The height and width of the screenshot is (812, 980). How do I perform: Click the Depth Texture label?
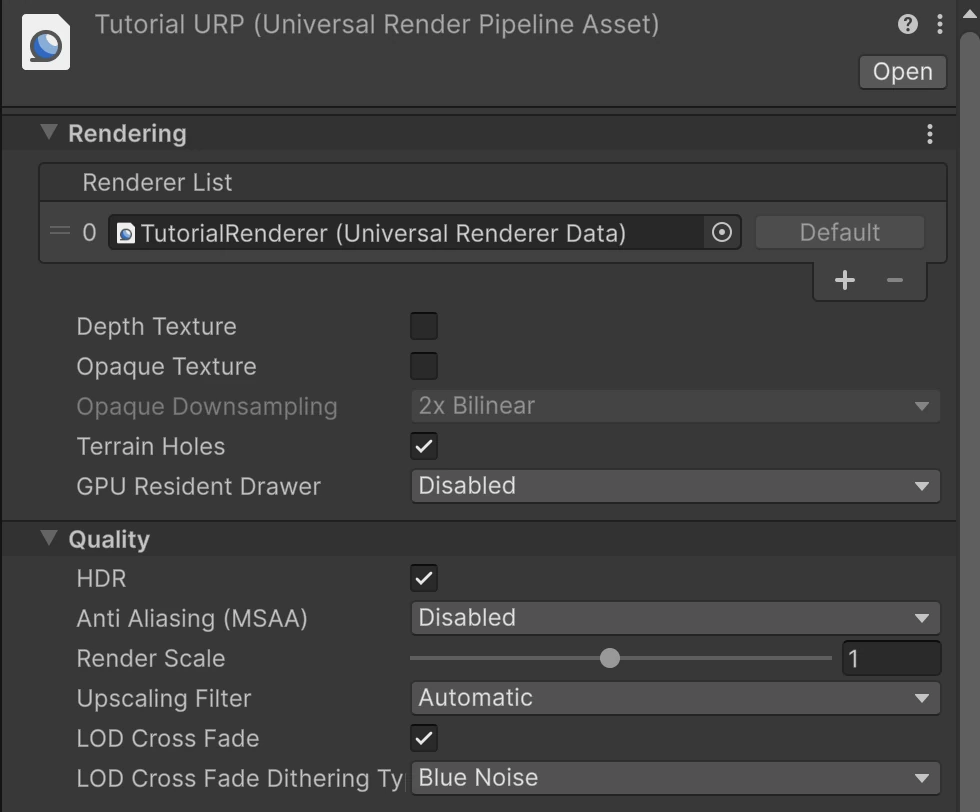156,326
